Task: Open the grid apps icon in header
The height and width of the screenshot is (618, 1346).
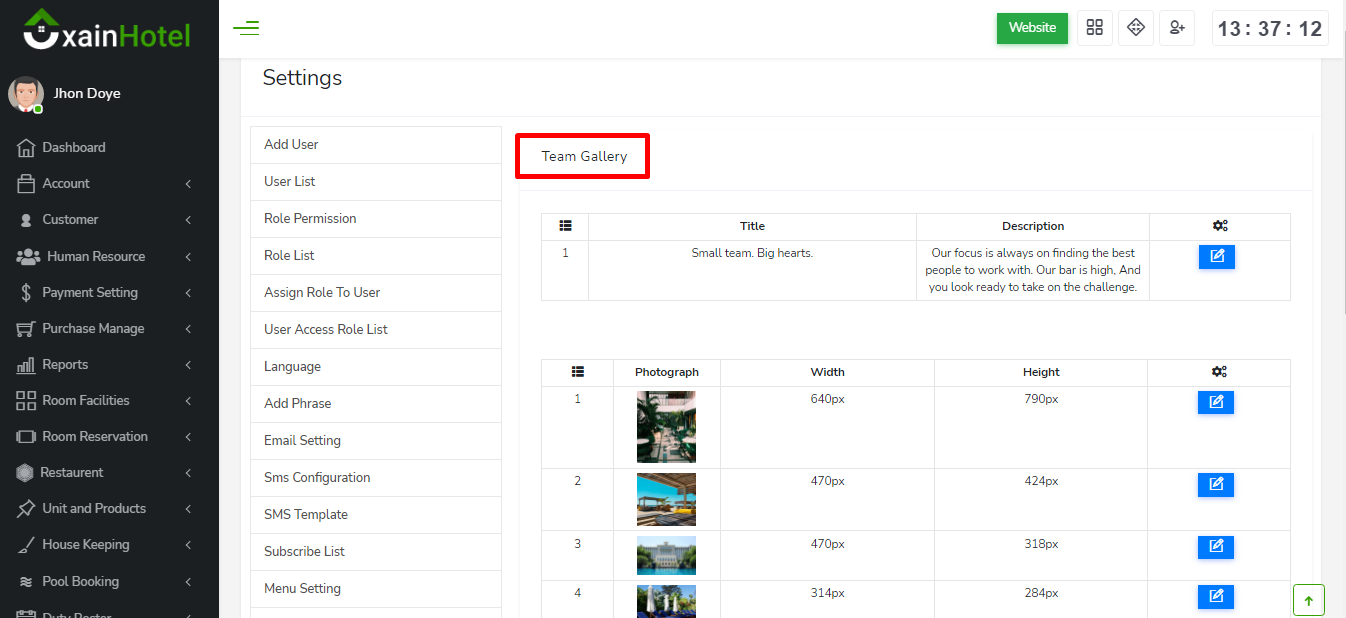Action: 1094,28
